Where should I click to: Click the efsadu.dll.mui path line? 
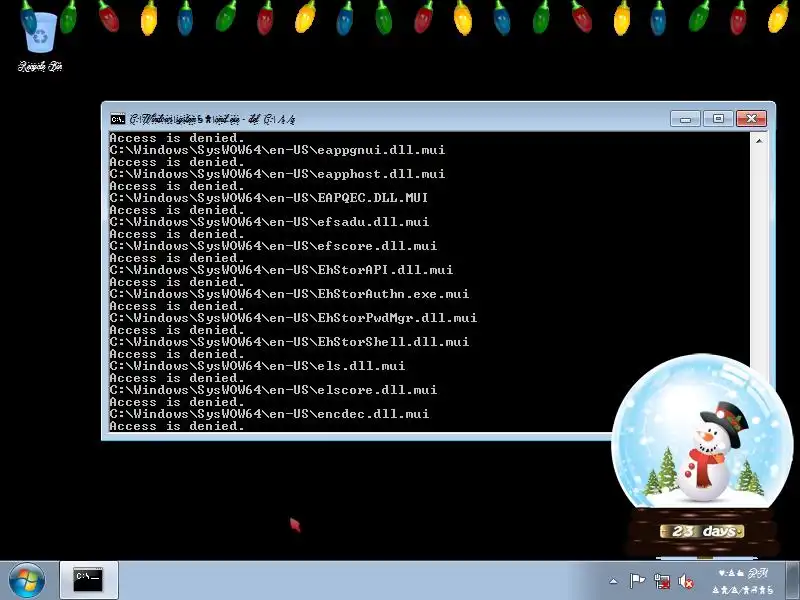coord(269,222)
